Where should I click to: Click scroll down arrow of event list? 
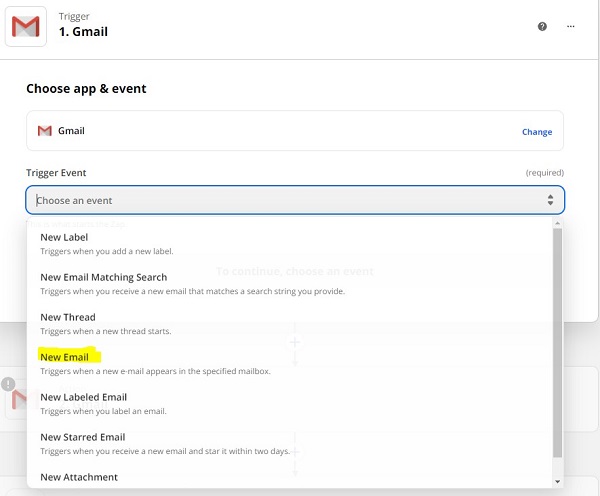[557, 481]
